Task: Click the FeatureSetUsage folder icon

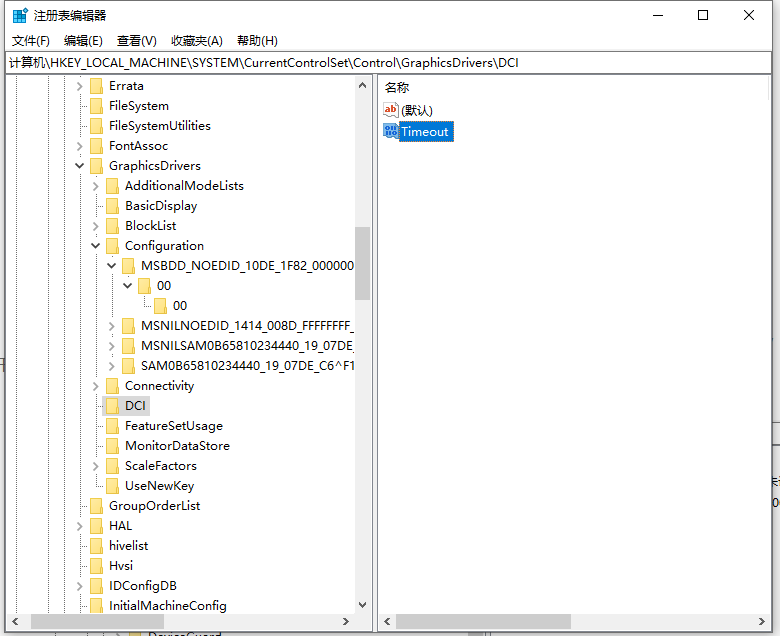Action: (x=112, y=426)
